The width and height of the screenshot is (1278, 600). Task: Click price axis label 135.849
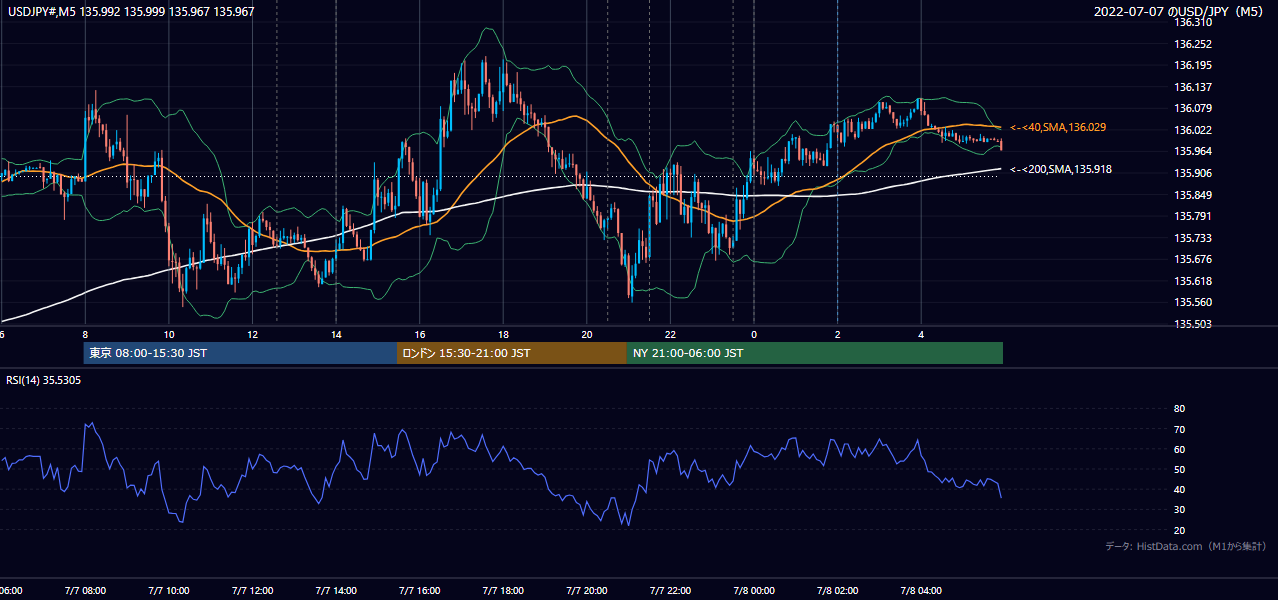pos(1194,195)
